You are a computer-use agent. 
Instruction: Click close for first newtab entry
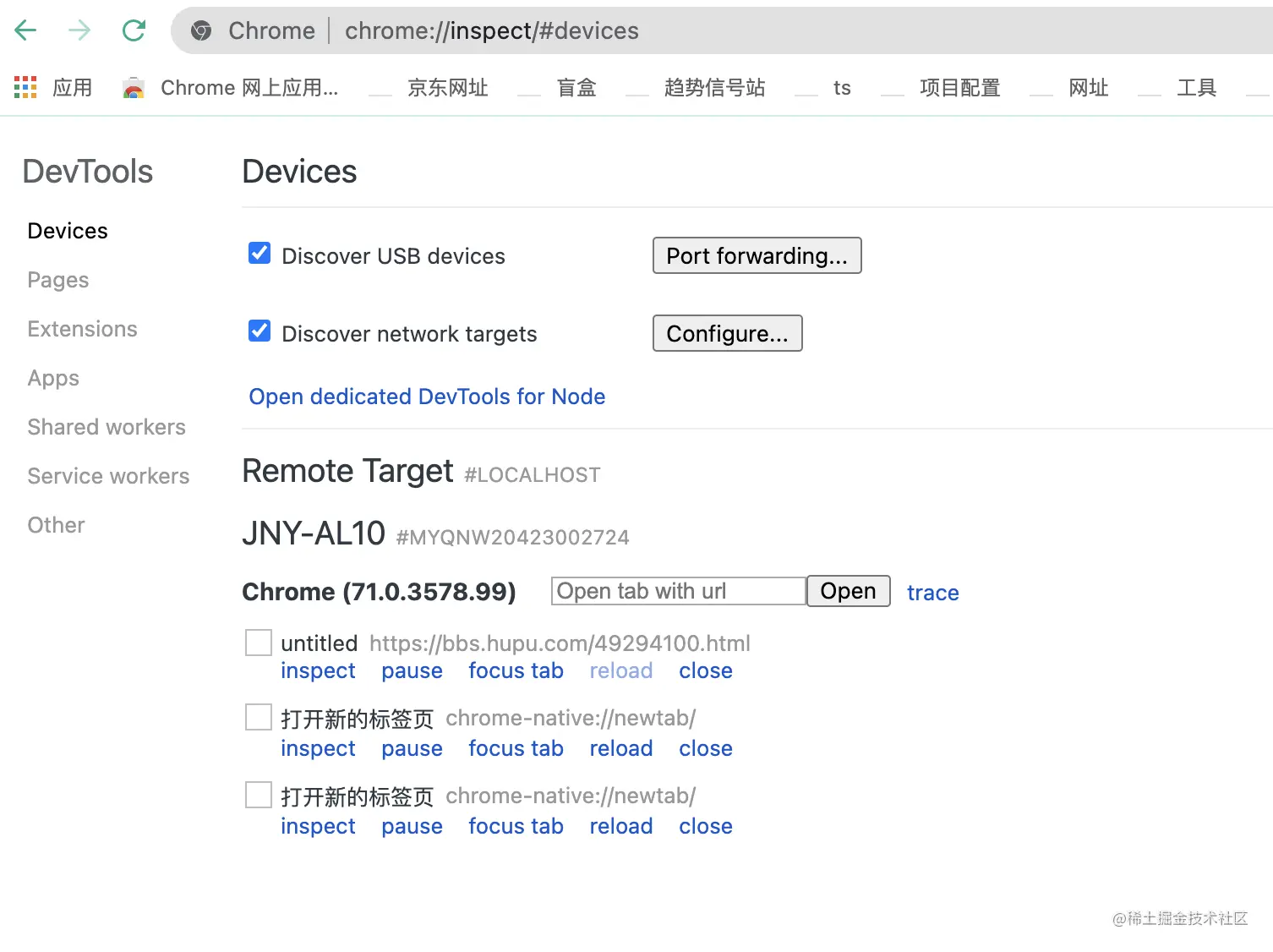click(706, 748)
